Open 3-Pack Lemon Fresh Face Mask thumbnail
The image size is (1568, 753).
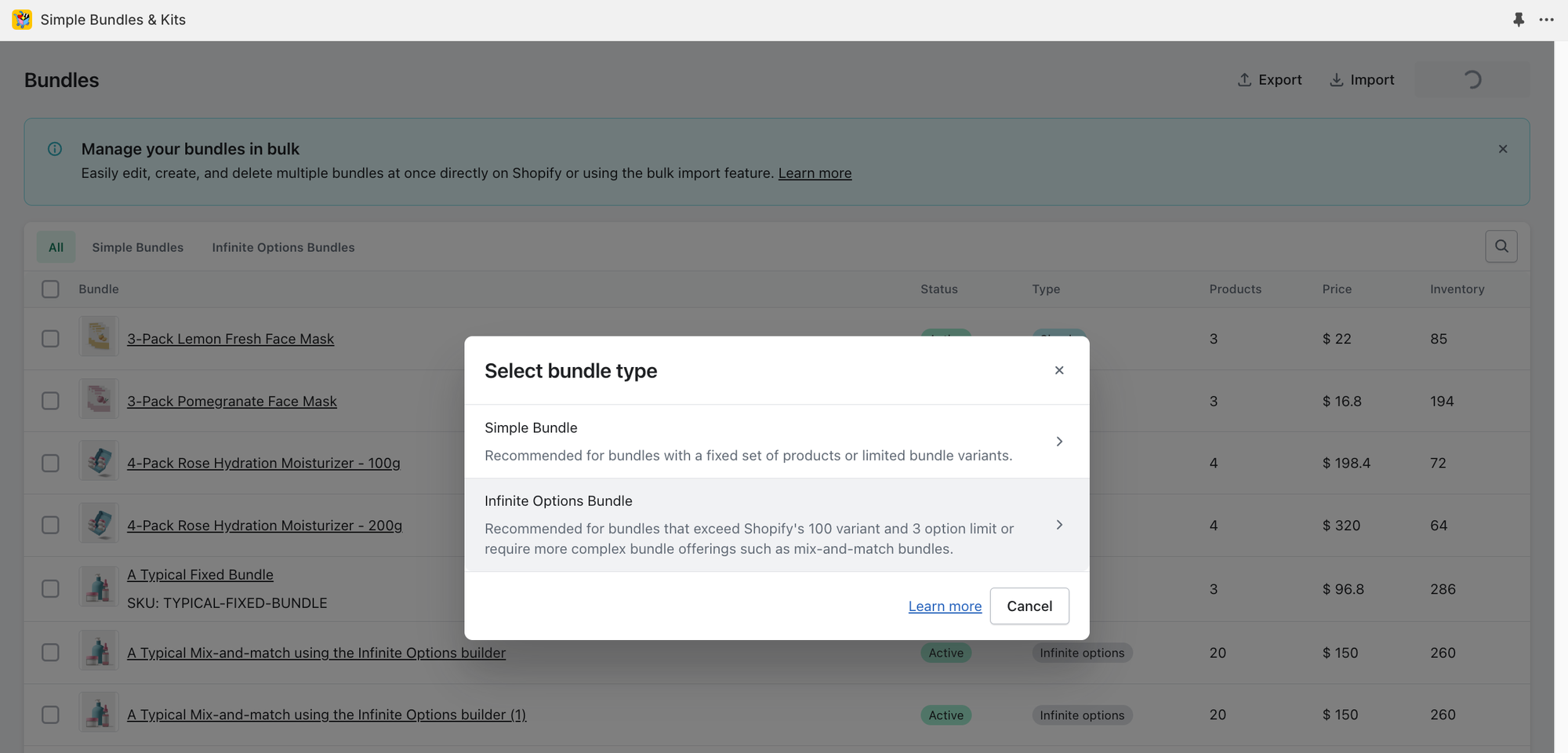click(x=99, y=337)
